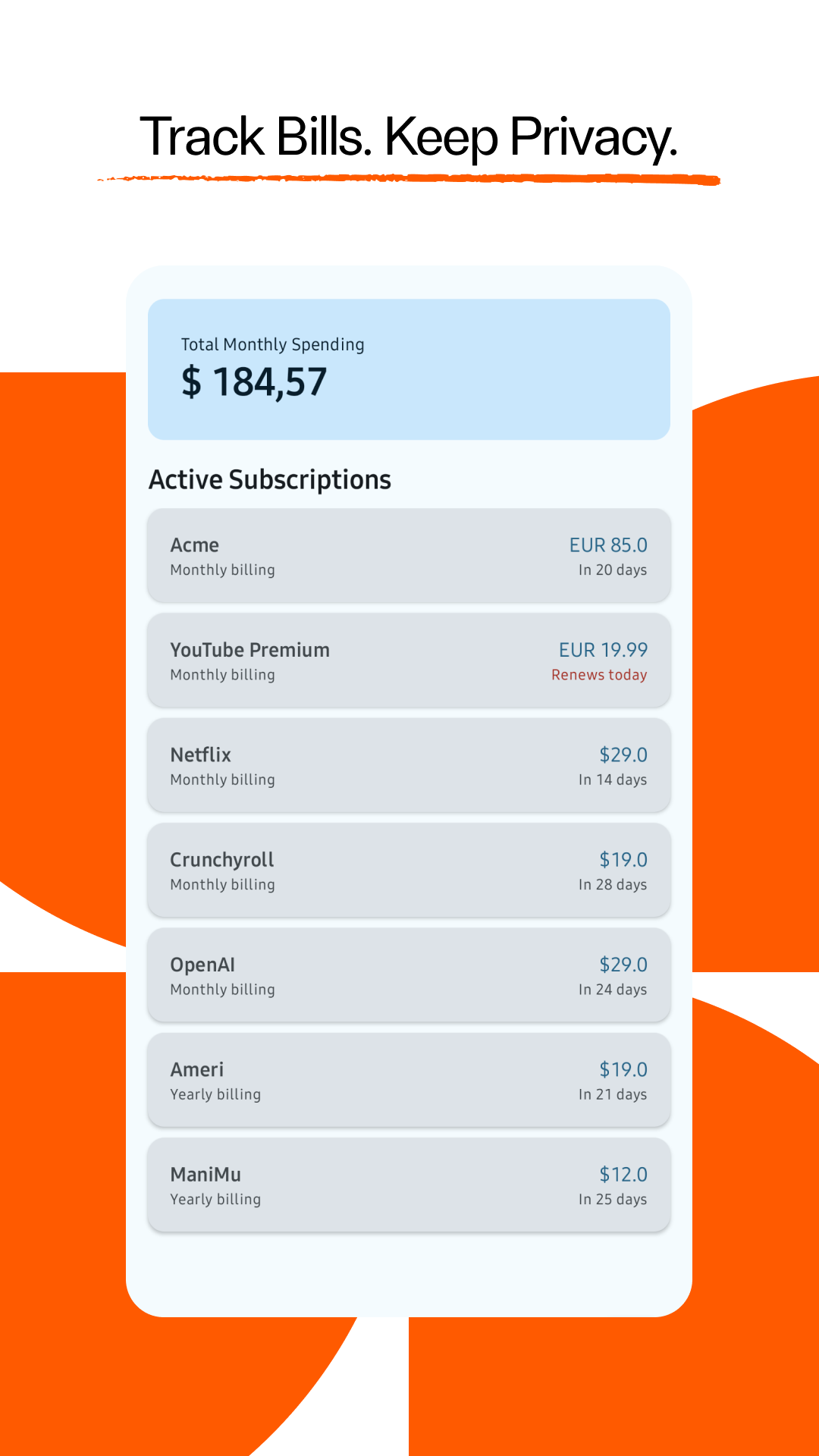Tap the In 28 days renewal label

coord(612,884)
